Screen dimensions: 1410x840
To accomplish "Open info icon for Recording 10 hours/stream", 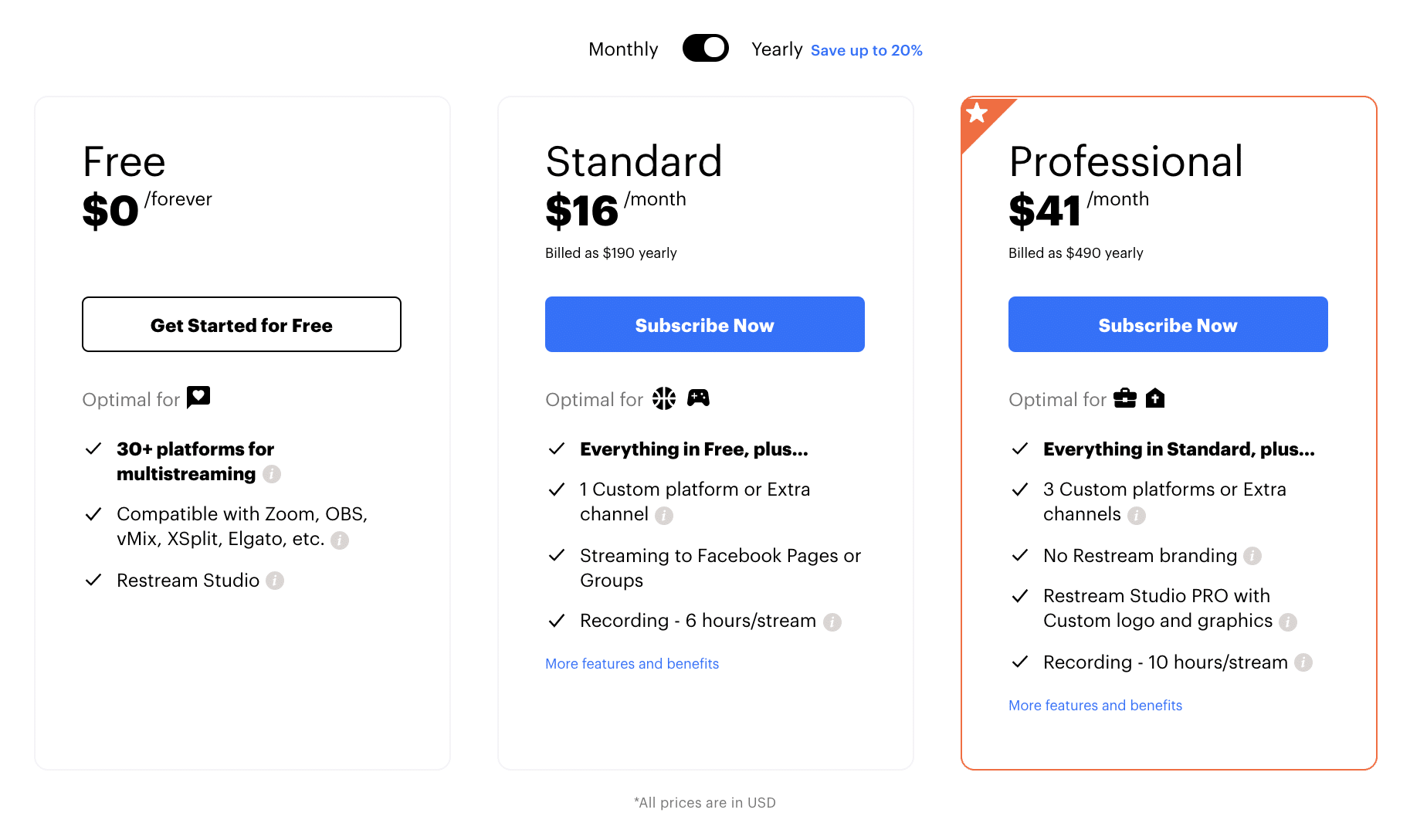I will click(1303, 662).
